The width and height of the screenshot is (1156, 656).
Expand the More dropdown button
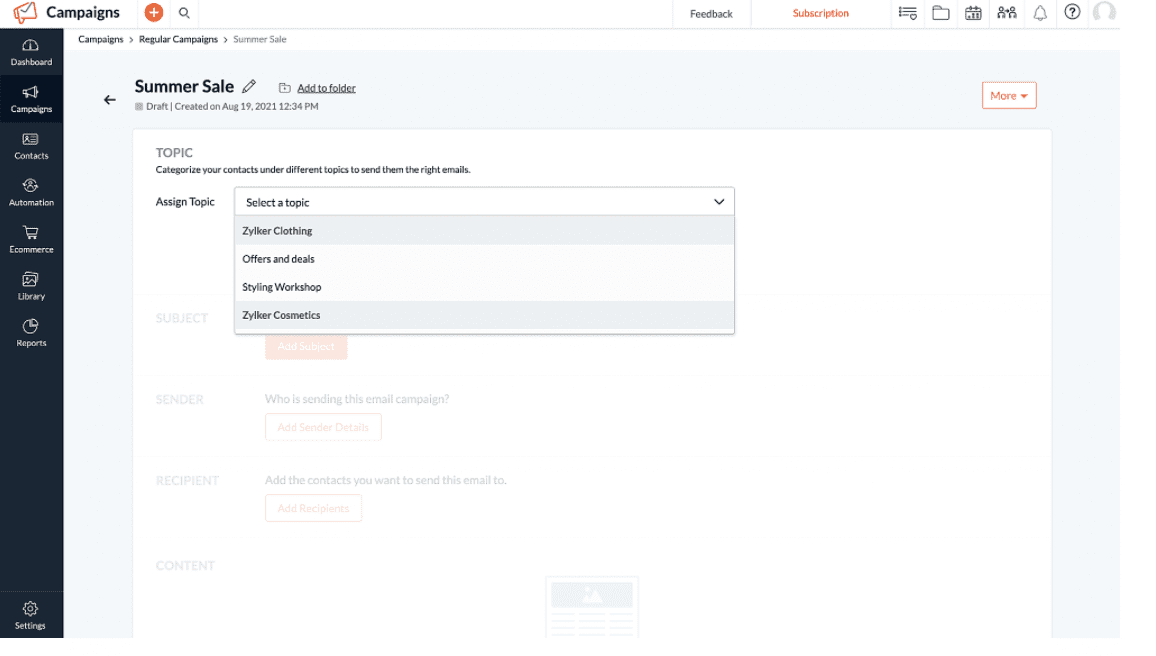coord(1008,96)
